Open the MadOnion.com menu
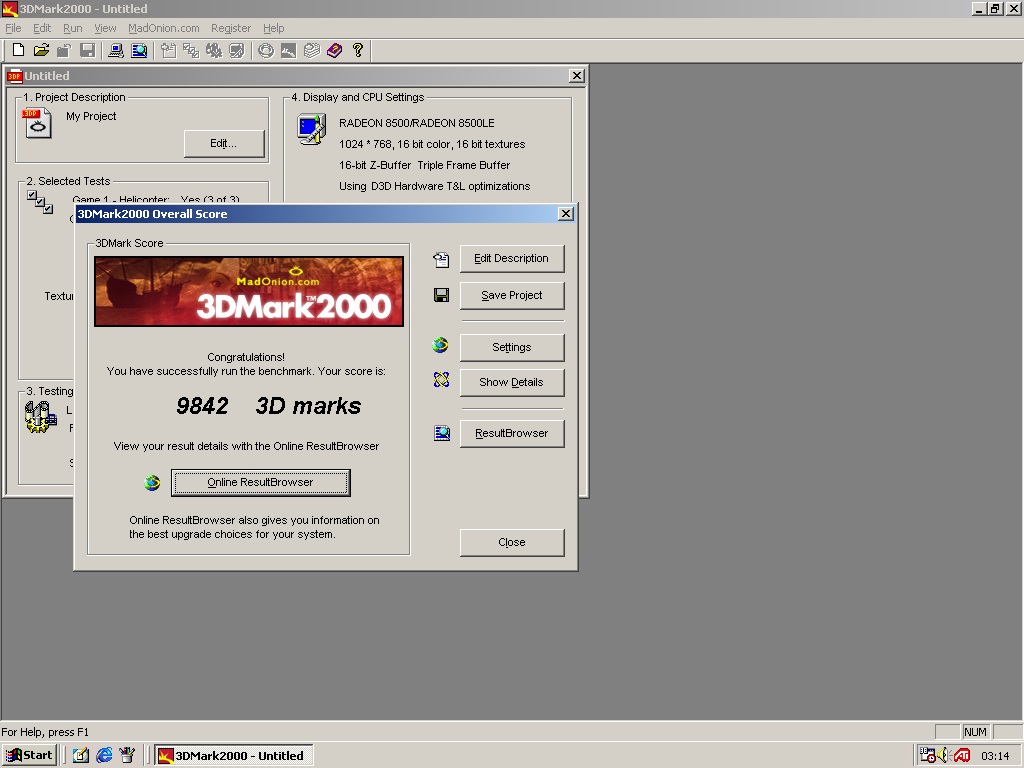The image size is (1024, 768). tap(163, 28)
